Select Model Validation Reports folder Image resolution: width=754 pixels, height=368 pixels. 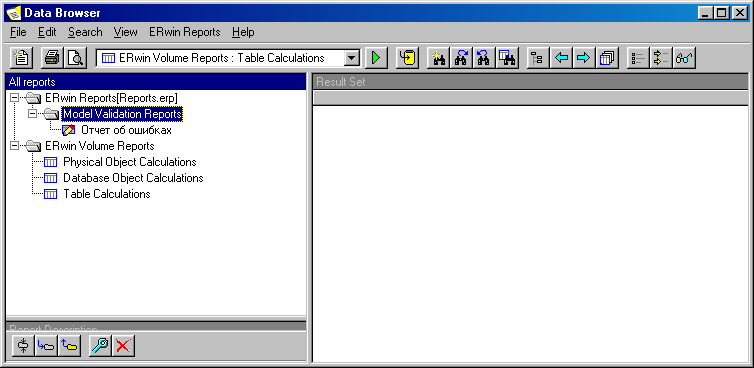[122, 114]
